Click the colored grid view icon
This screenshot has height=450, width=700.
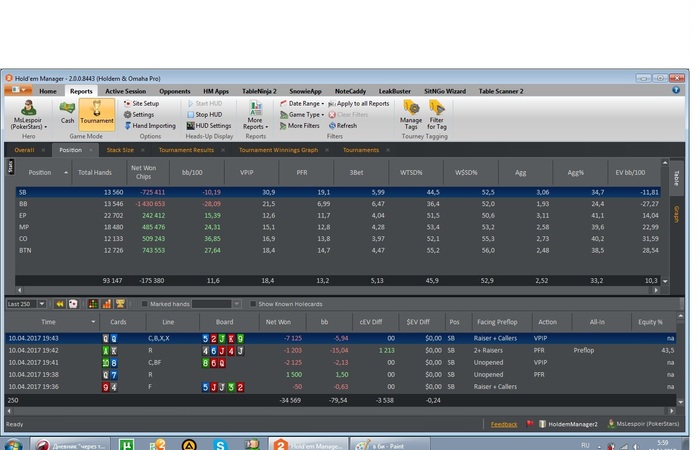[93, 304]
